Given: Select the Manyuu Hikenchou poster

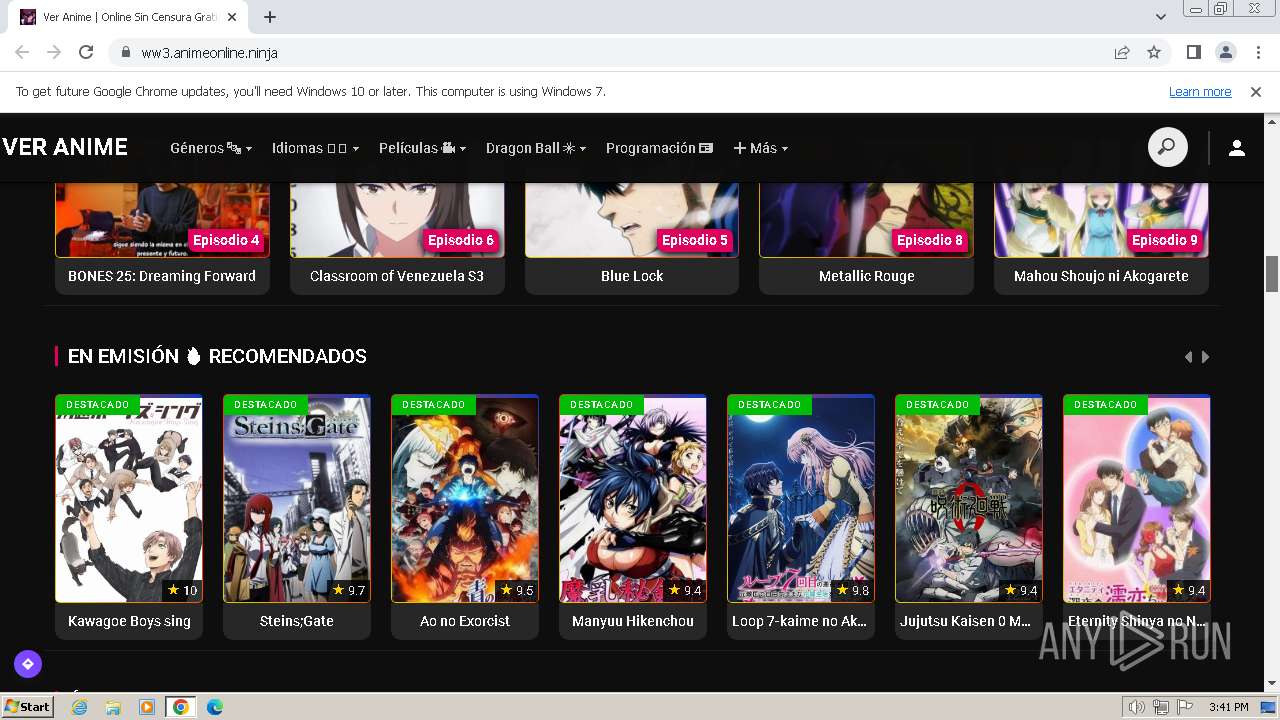Looking at the screenshot, I should pos(633,499).
